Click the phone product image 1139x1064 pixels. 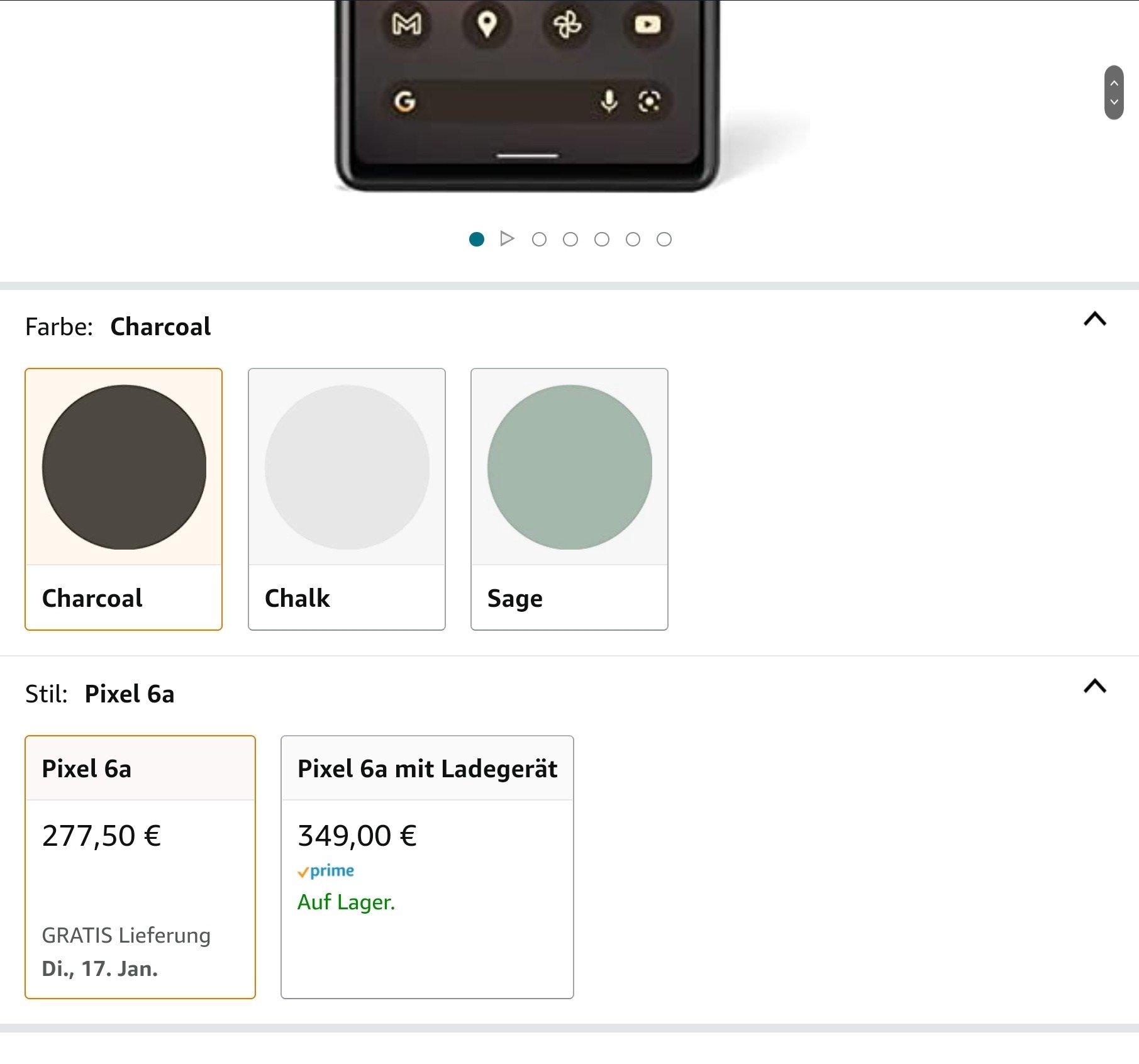click(527, 94)
